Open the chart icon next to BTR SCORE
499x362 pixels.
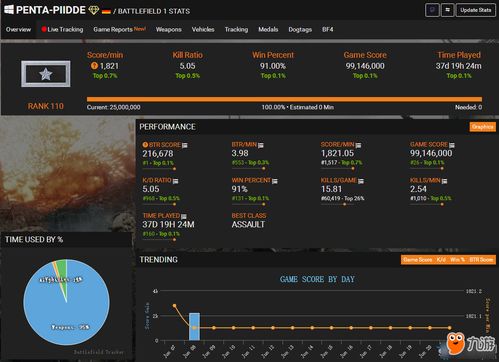(185, 145)
